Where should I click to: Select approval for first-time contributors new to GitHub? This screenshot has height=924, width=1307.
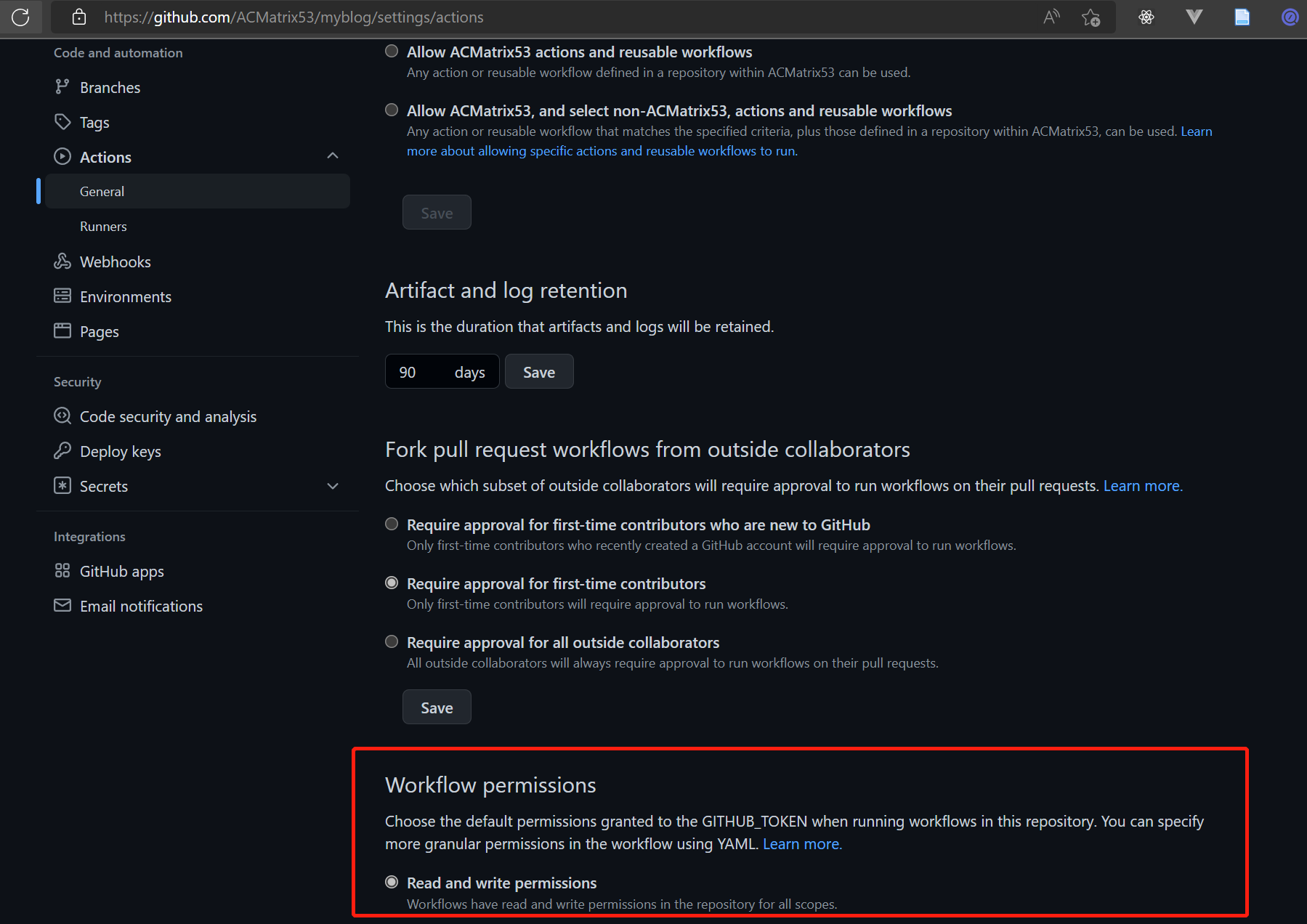coord(392,524)
